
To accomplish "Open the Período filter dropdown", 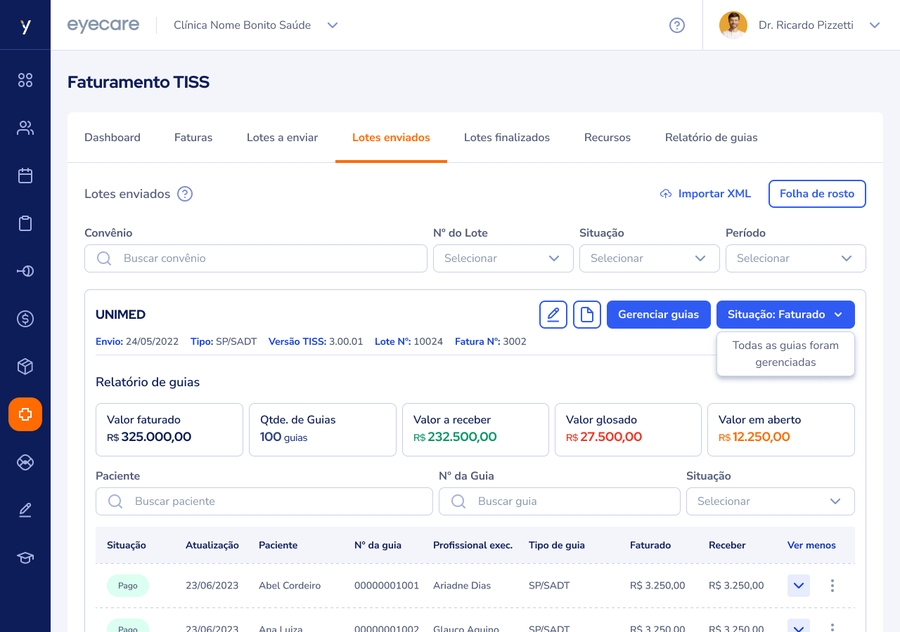I will (x=795, y=258).
